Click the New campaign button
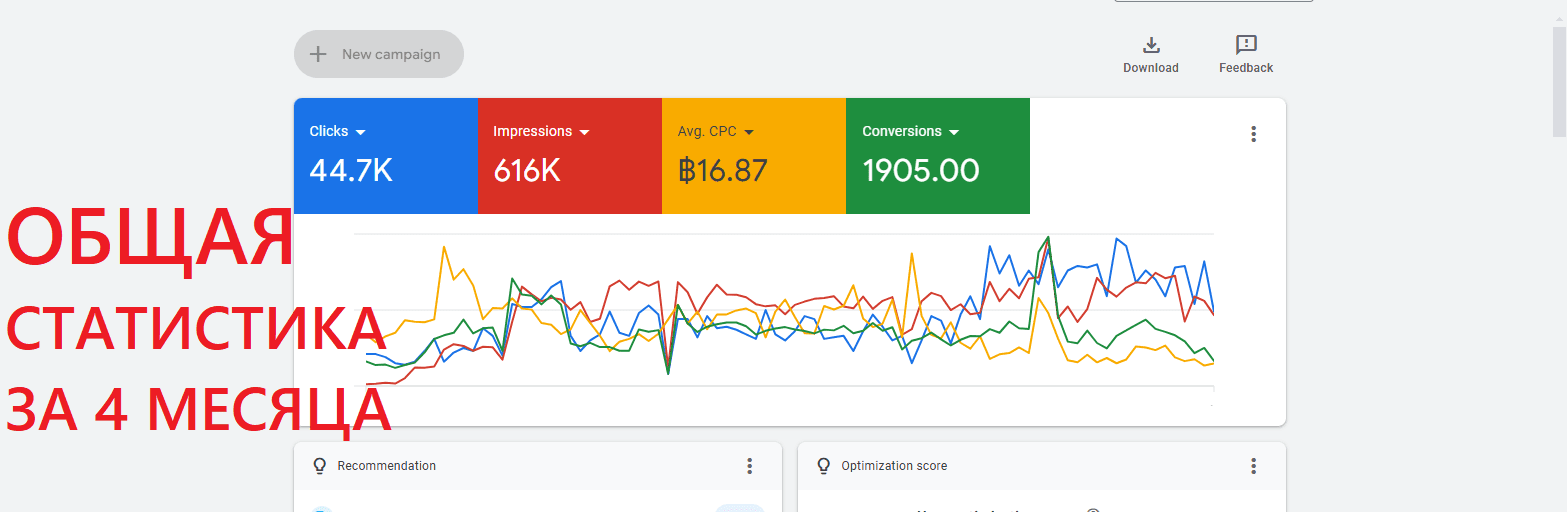 (x=379, y=54)
